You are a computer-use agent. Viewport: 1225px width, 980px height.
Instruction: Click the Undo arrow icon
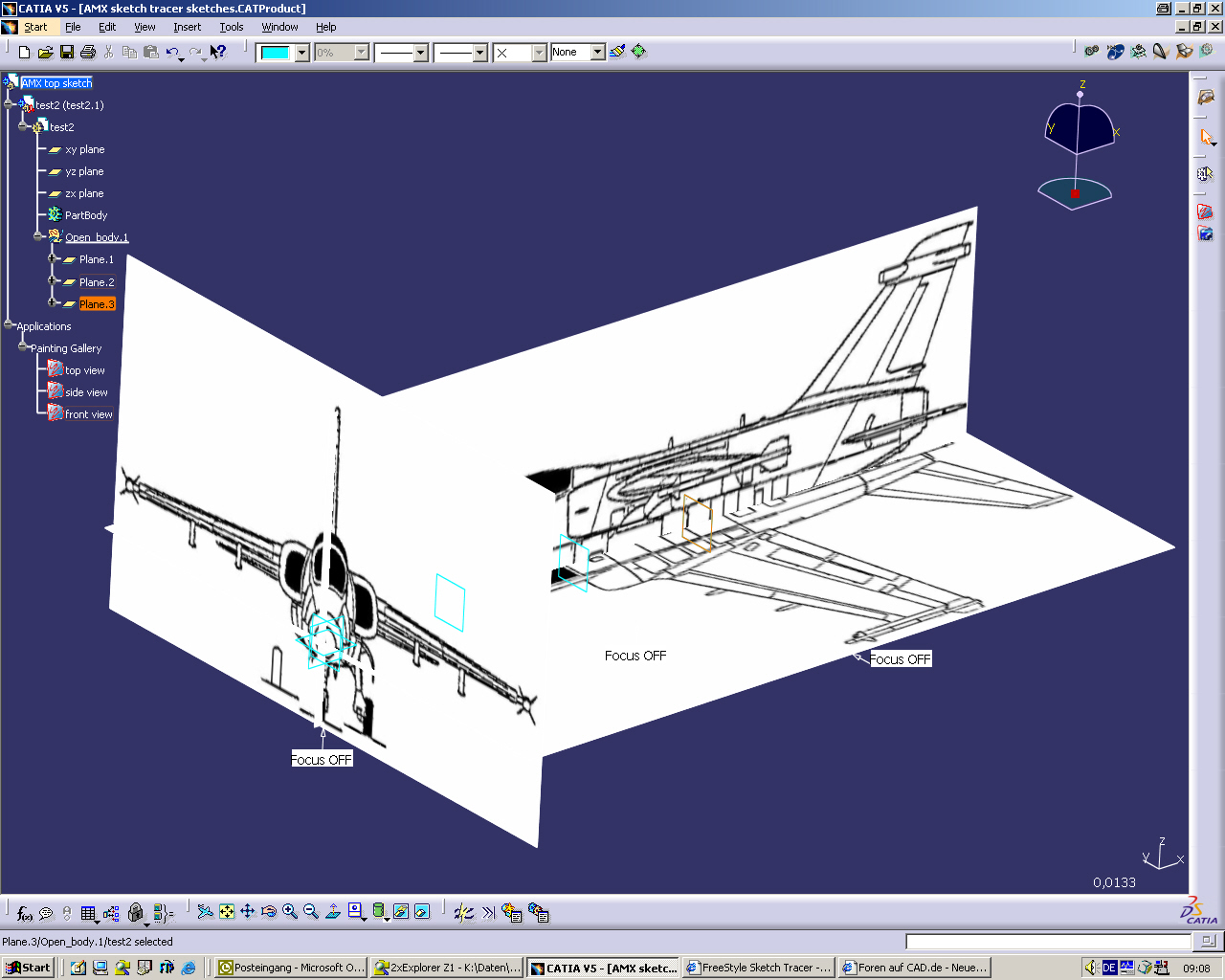(x=172, y=52)
